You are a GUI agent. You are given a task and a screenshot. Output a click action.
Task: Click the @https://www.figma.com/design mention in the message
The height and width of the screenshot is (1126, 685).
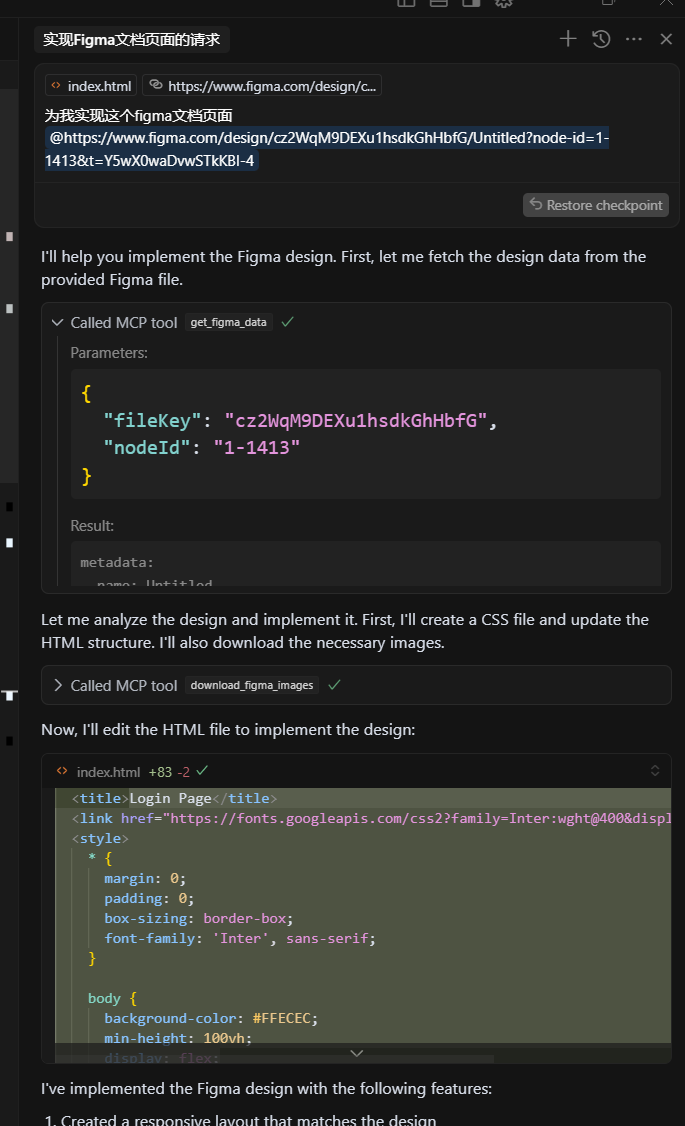(x=327, y=149)
